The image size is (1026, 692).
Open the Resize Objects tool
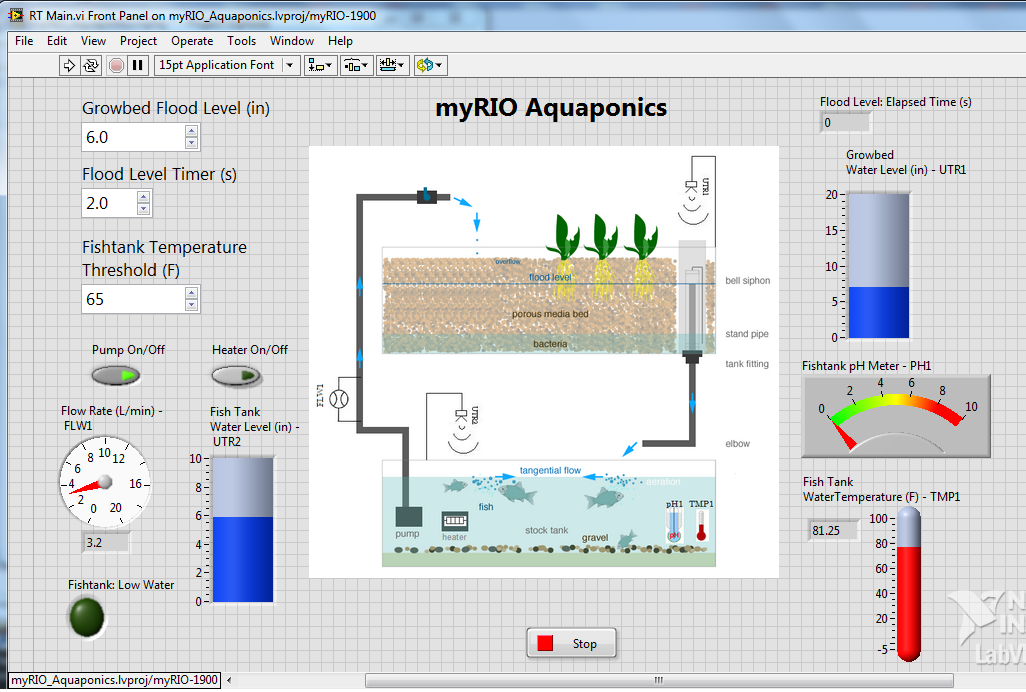(392, 65)
